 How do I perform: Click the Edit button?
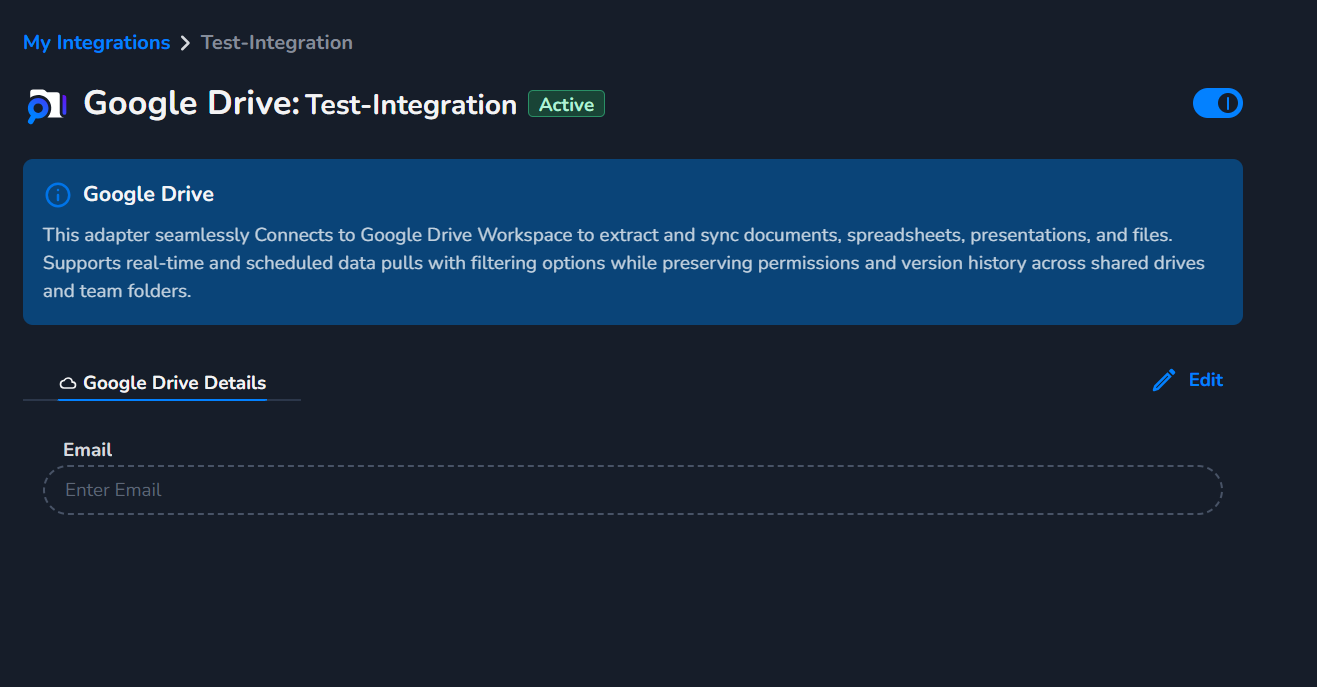1187,380
